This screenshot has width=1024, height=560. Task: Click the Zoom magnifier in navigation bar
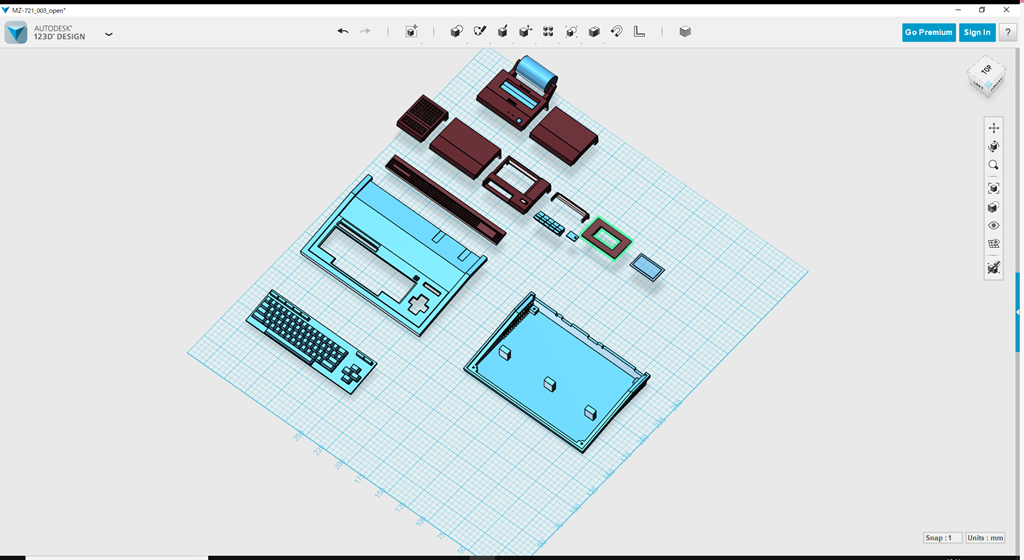[x=993, y=165]
